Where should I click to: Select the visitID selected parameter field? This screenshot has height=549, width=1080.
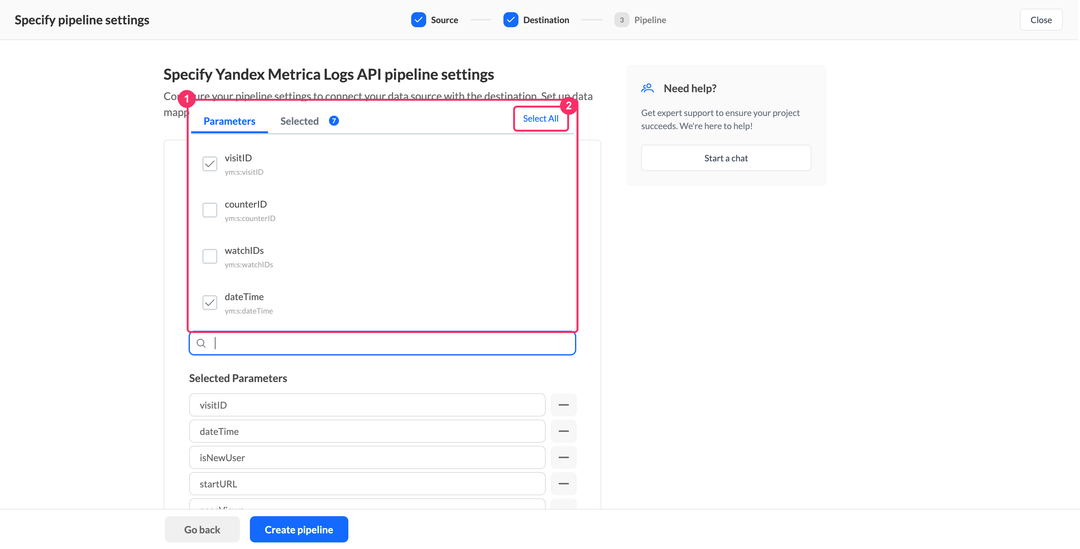click(x=367, y=405)
